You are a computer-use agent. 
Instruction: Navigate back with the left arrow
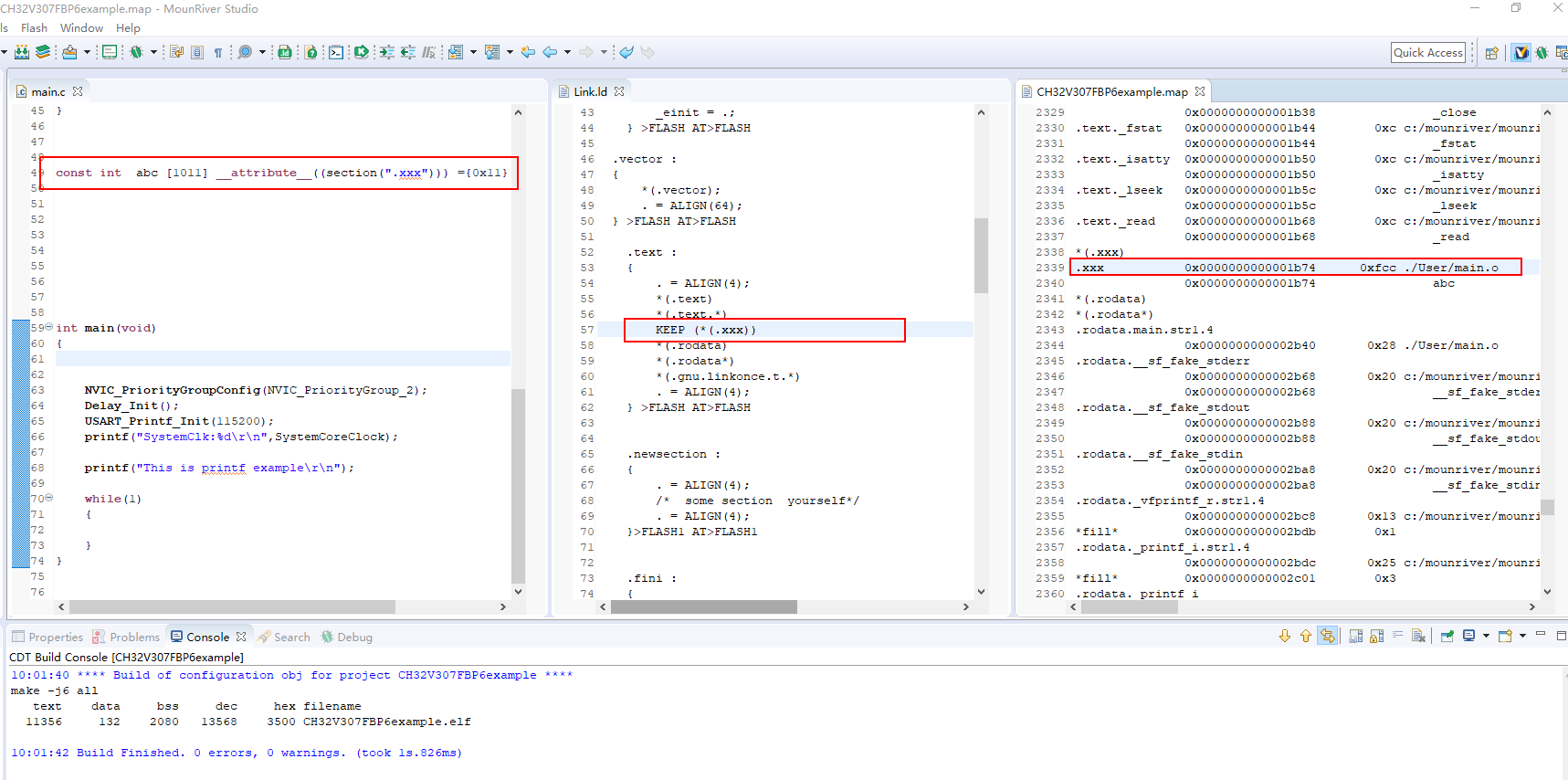[550, 52]
